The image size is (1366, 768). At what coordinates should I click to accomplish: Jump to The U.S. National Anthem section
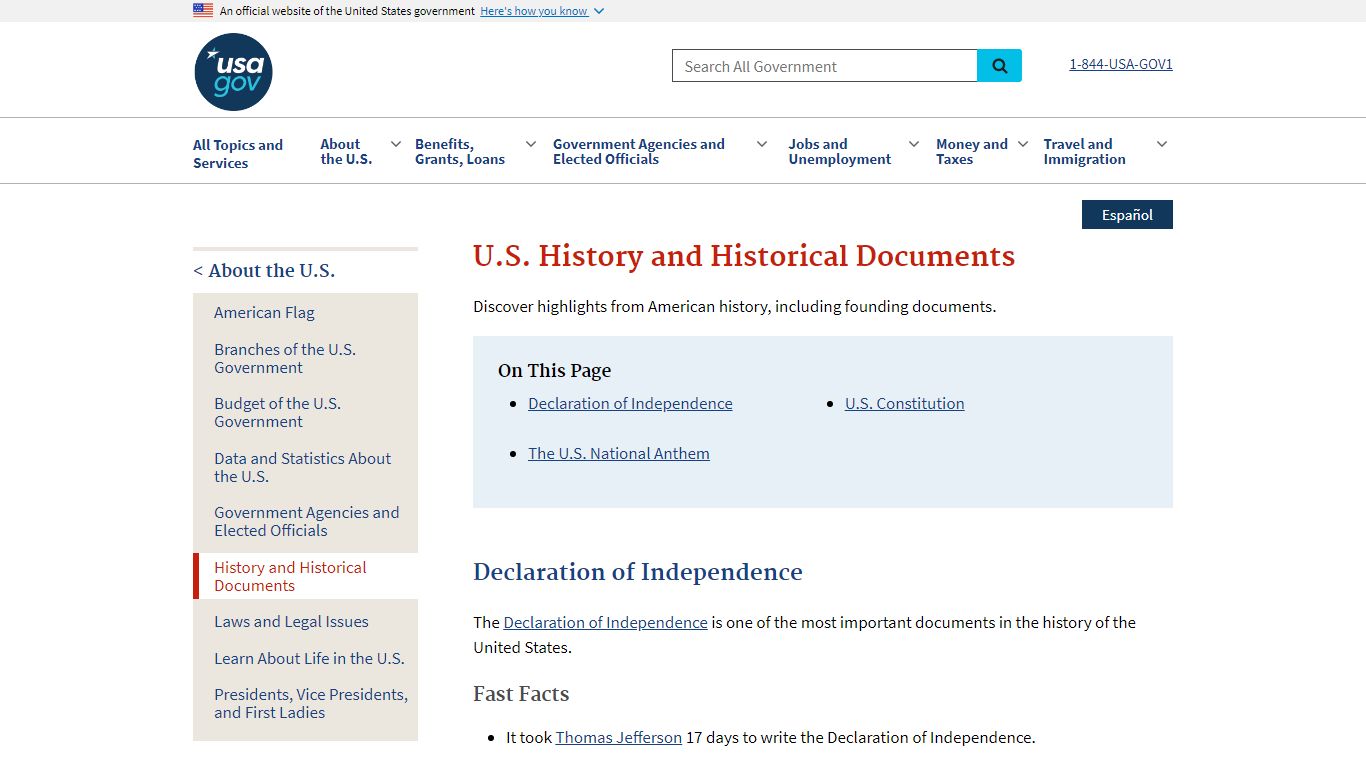(x=619, y=453)
